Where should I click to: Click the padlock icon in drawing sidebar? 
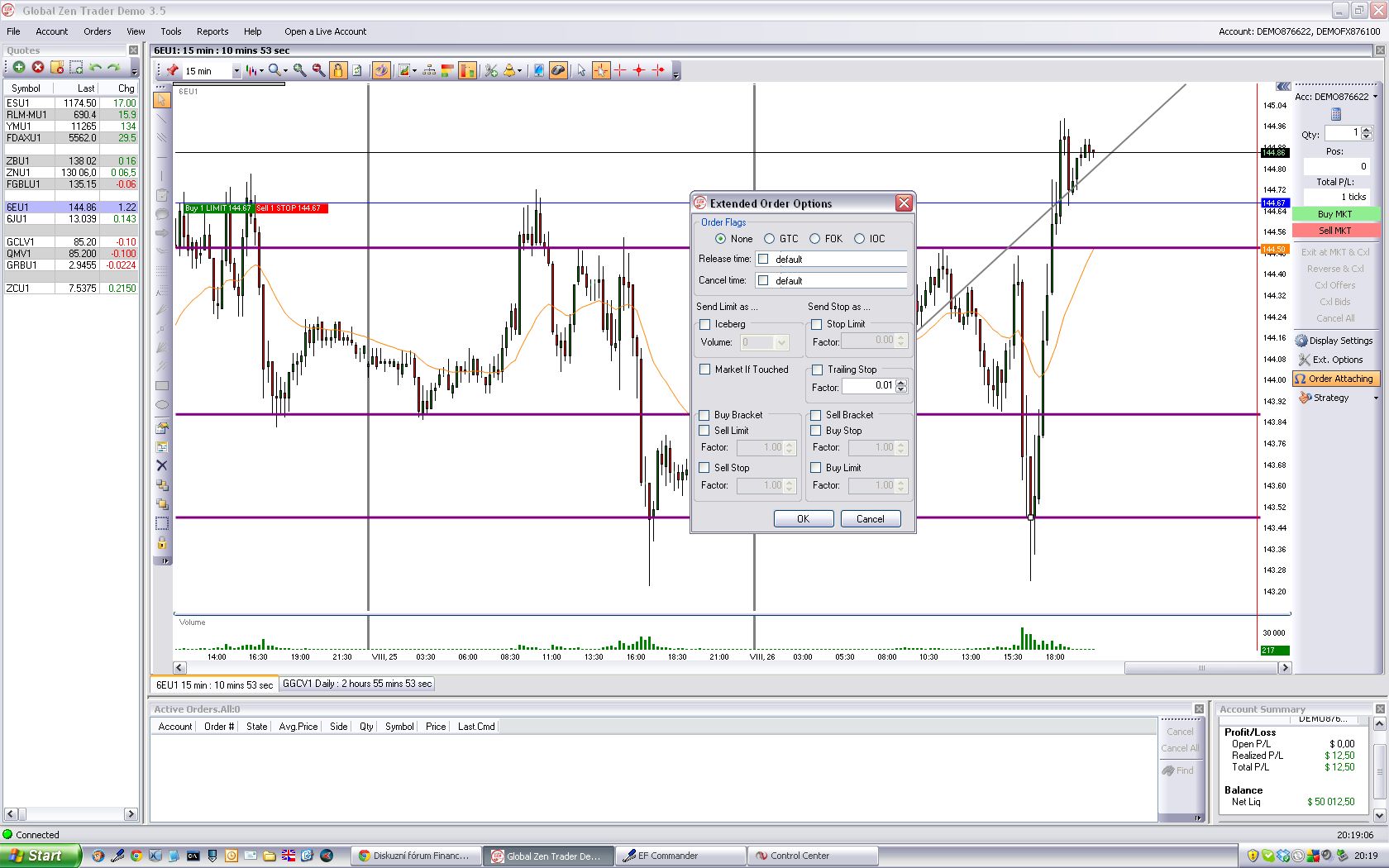162,542
